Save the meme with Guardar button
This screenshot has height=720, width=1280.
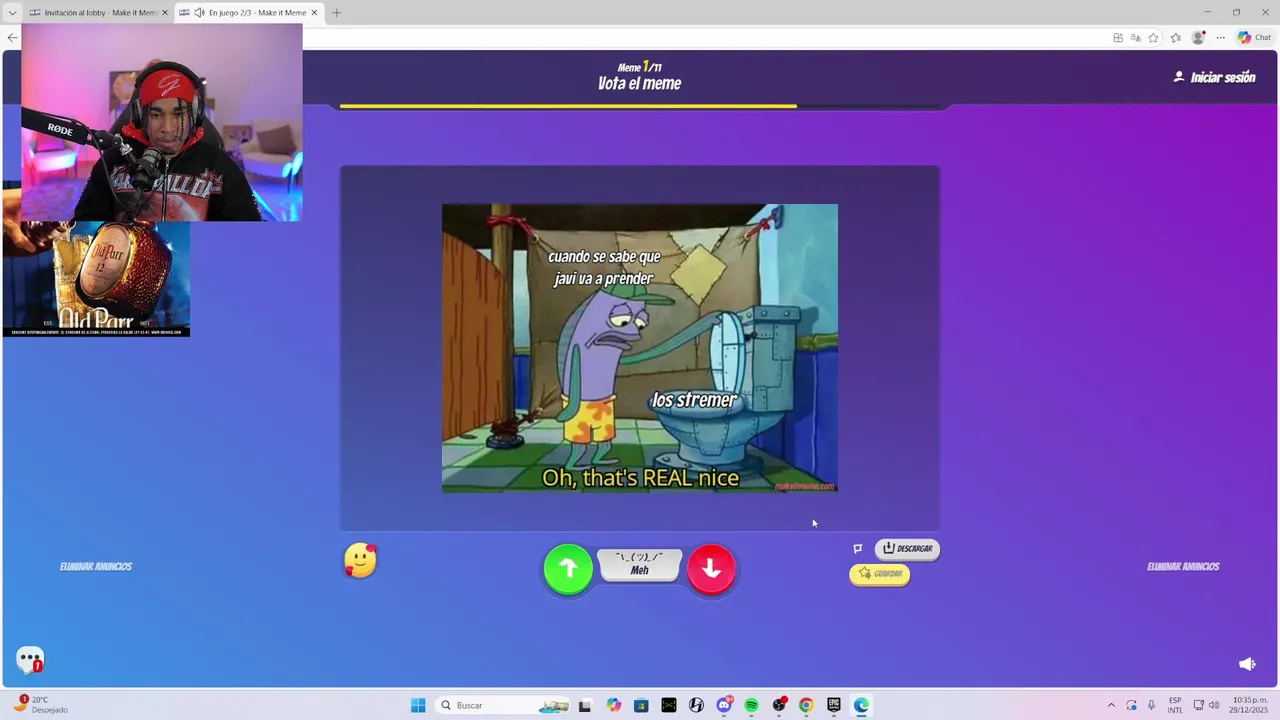(x=880, y=574)
